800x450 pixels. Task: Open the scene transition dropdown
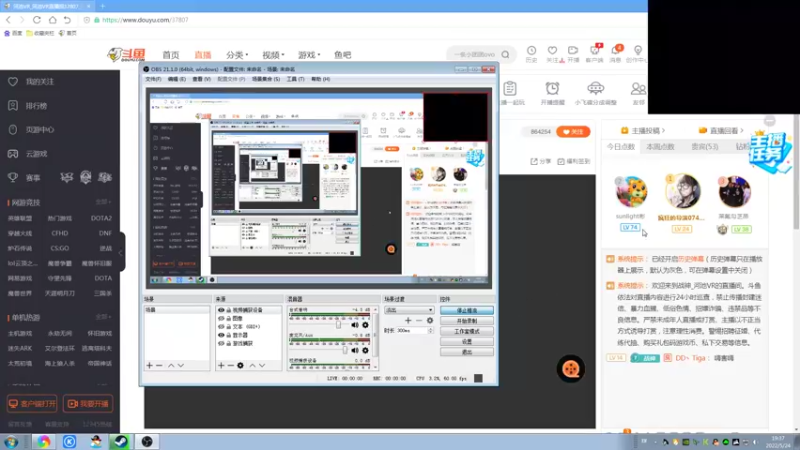409,310
